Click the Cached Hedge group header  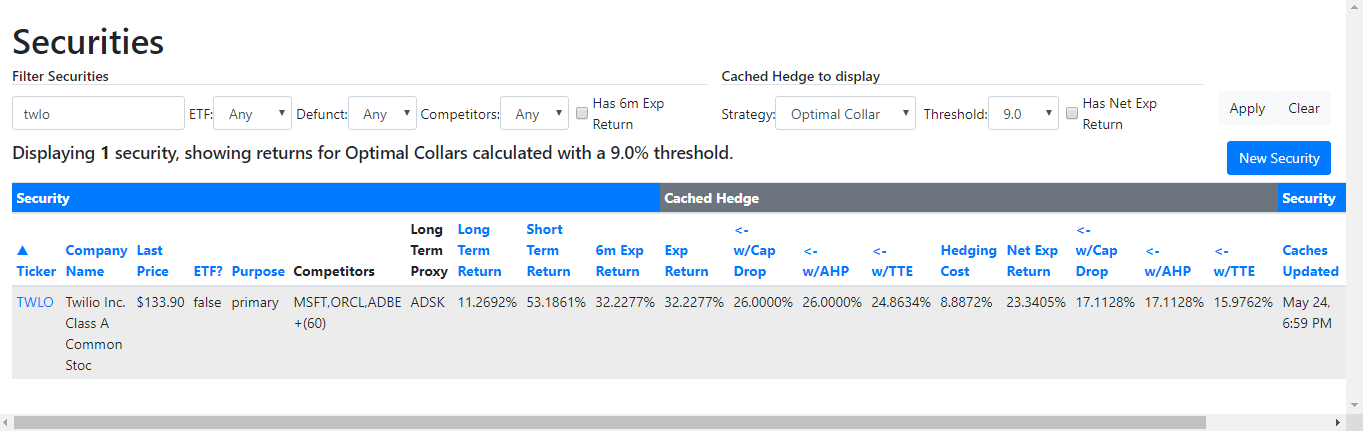click(x=969, y=198)
